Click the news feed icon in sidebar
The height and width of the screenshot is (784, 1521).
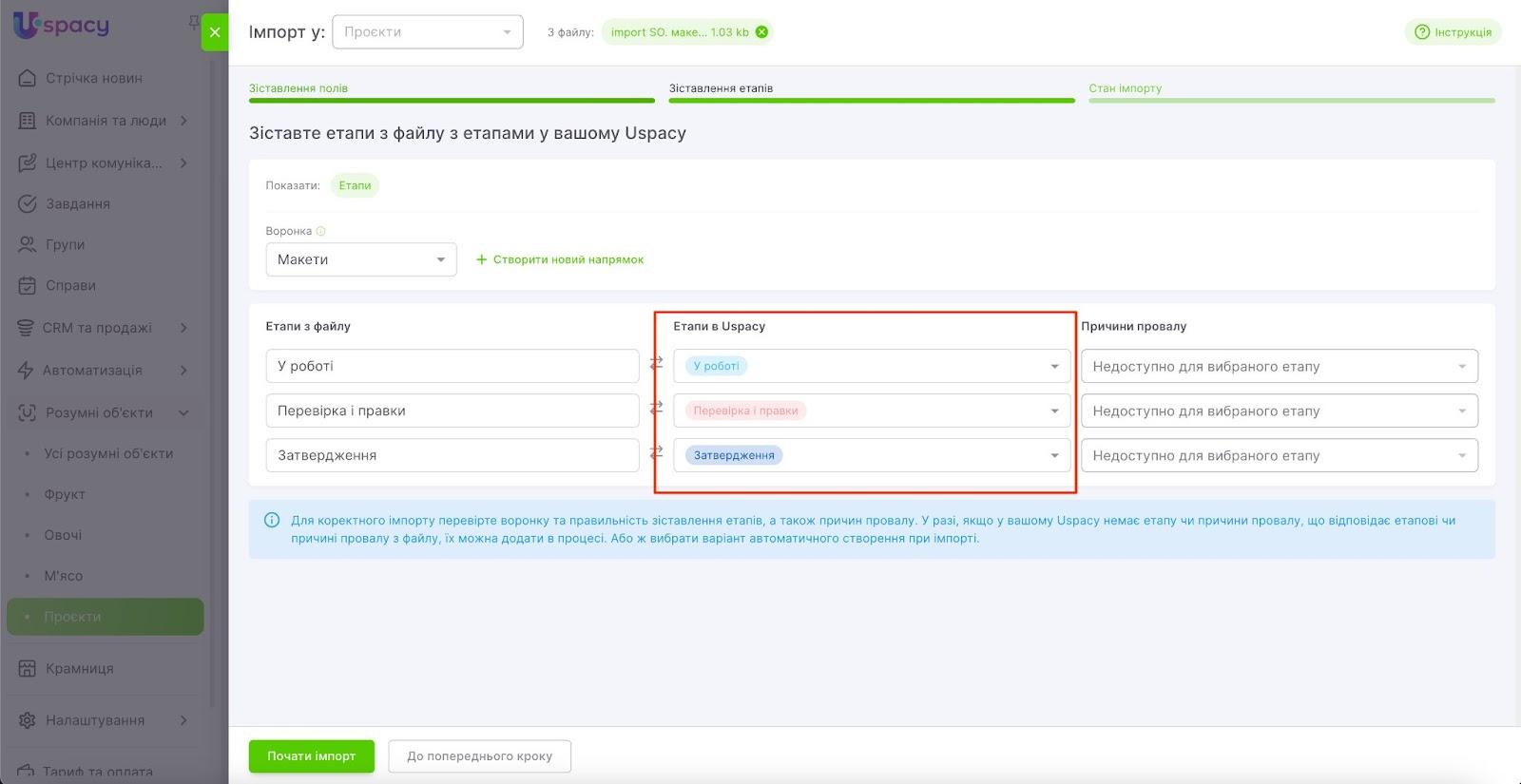28,78
